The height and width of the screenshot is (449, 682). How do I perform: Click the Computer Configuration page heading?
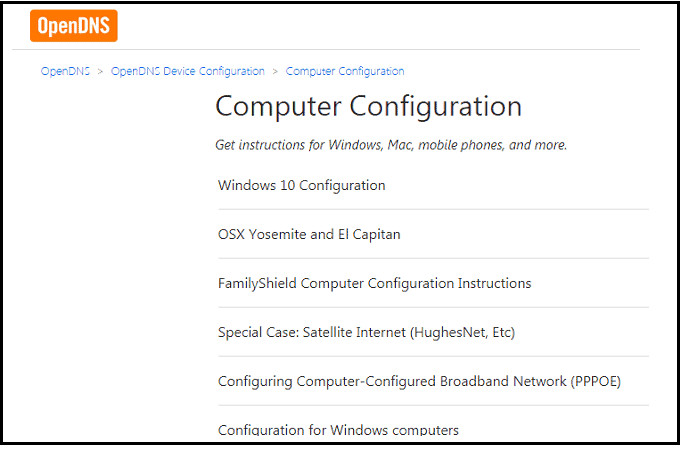(368, 107)
